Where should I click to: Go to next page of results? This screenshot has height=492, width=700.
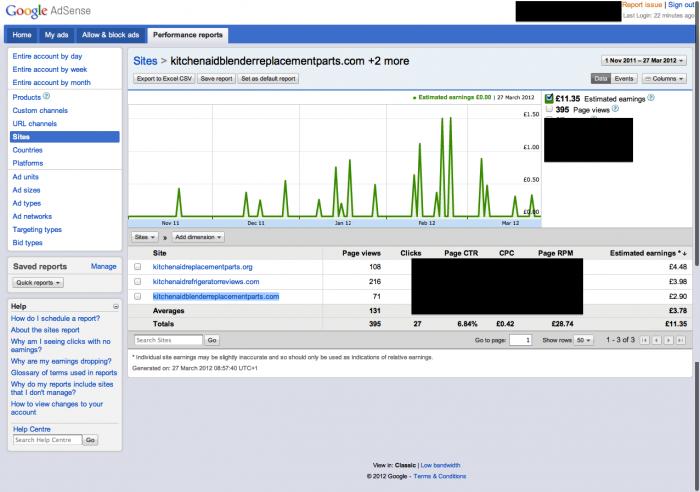(x=668, y=340)
